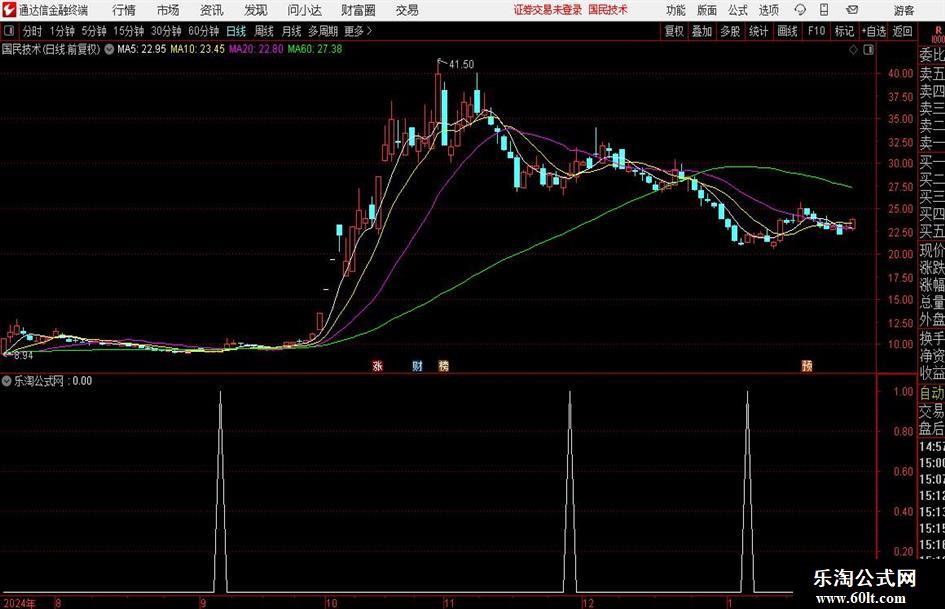Image resolution: width=945 pixels, height=609 pixels.
Task: Click the 涨 marker on the chart
Action: pyautogui.click(x=378, y=365)
